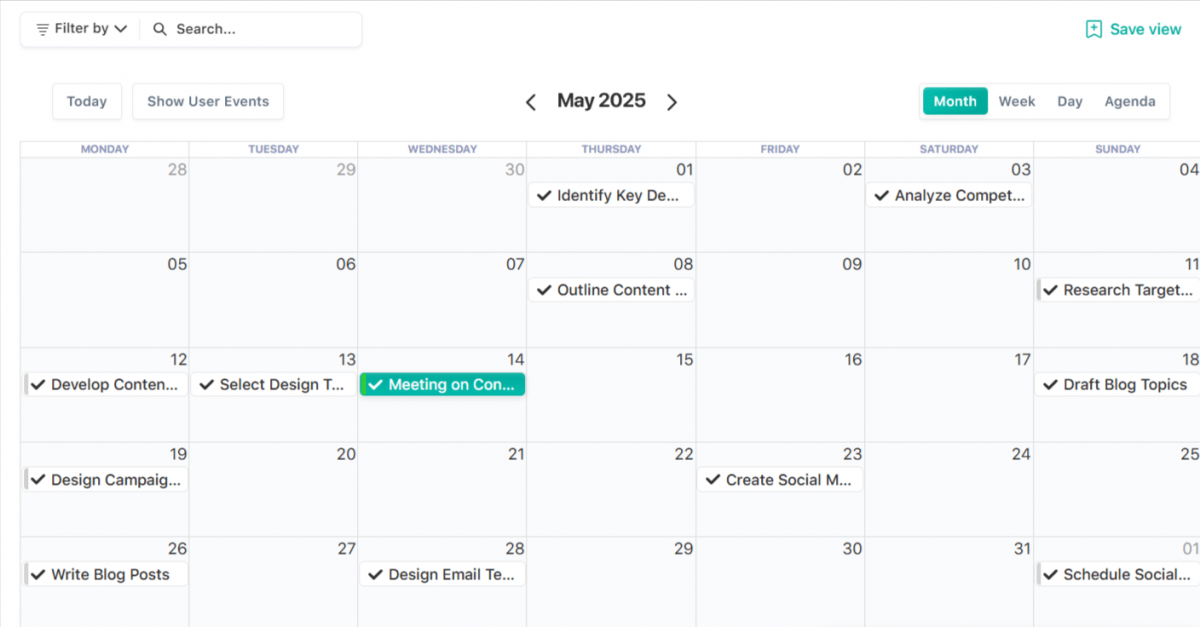Viewport: 1200px width, 627px height.
Task: Click the search magnifier icon
Action: click(160, 29)
